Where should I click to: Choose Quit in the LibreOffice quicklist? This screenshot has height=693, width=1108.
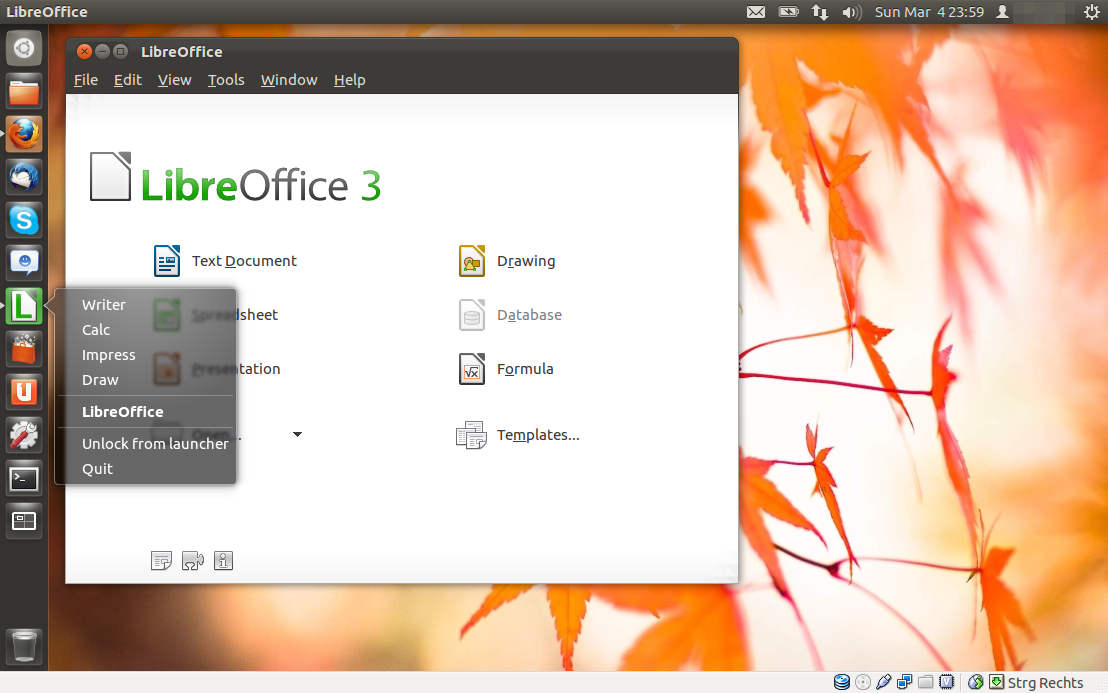point(97,469)
